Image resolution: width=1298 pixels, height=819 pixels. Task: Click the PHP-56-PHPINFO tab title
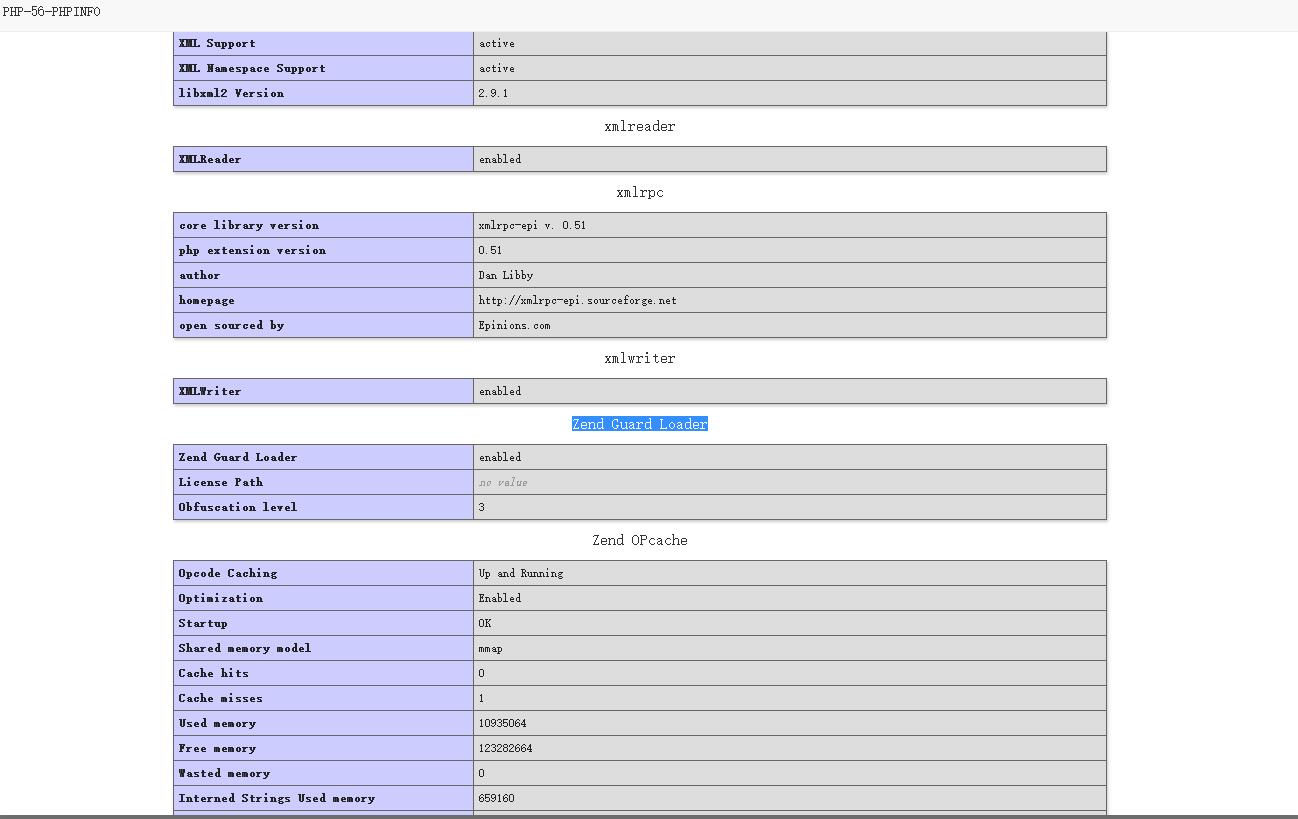click(51, 12)
